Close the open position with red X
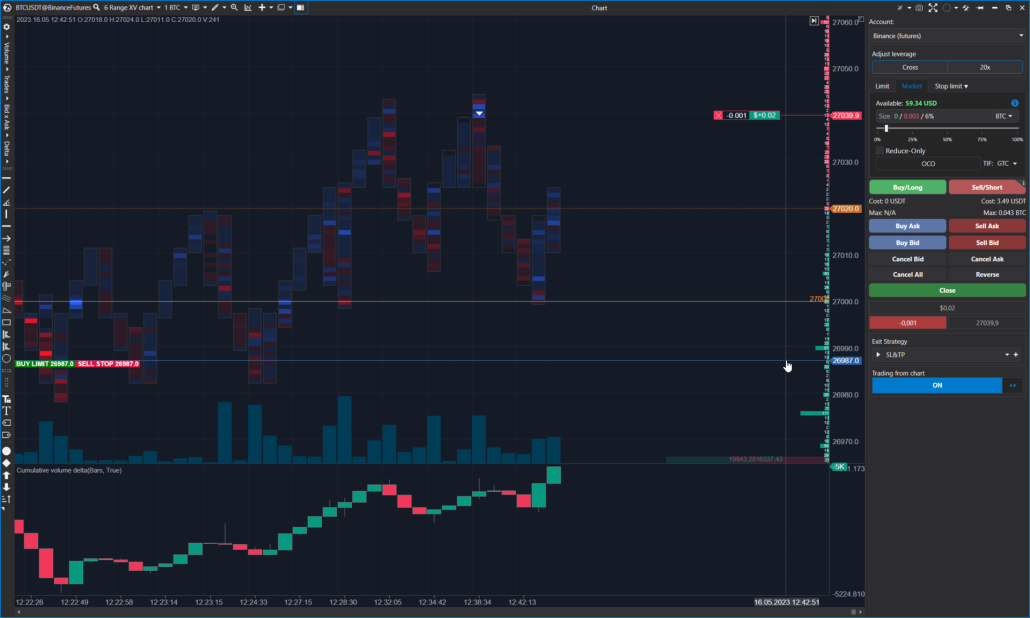Image resolution: width=1030 pixels, height=618 pixels. tap(718, 116)
